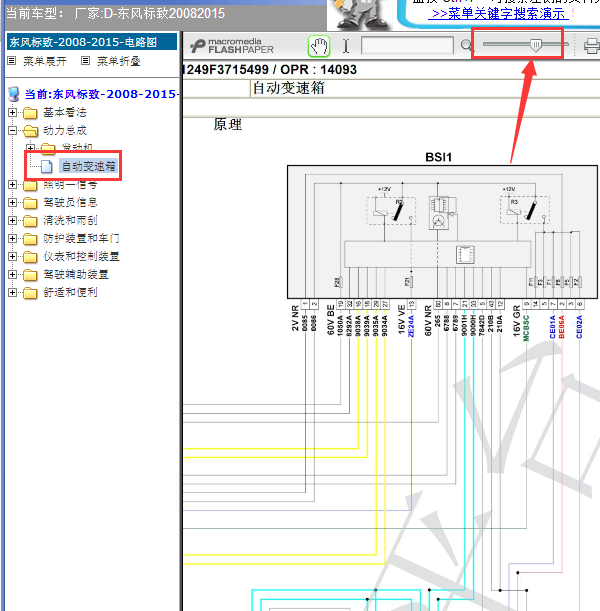The width and height of the screenshot is (600, 611).
Task: Click the FlashPaper logo
Action: coord(232,46)
